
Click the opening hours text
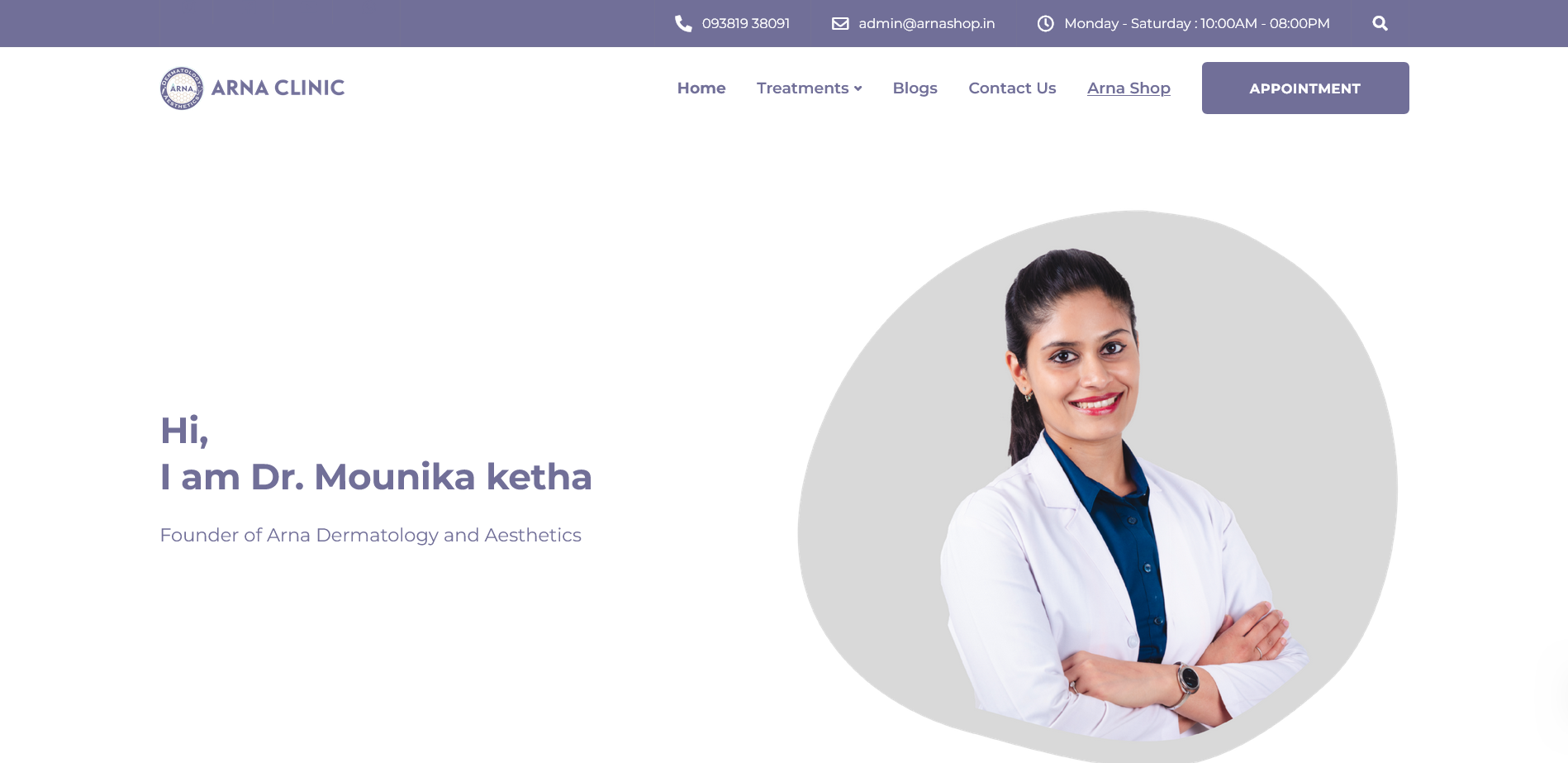(x=1197, y=23)
